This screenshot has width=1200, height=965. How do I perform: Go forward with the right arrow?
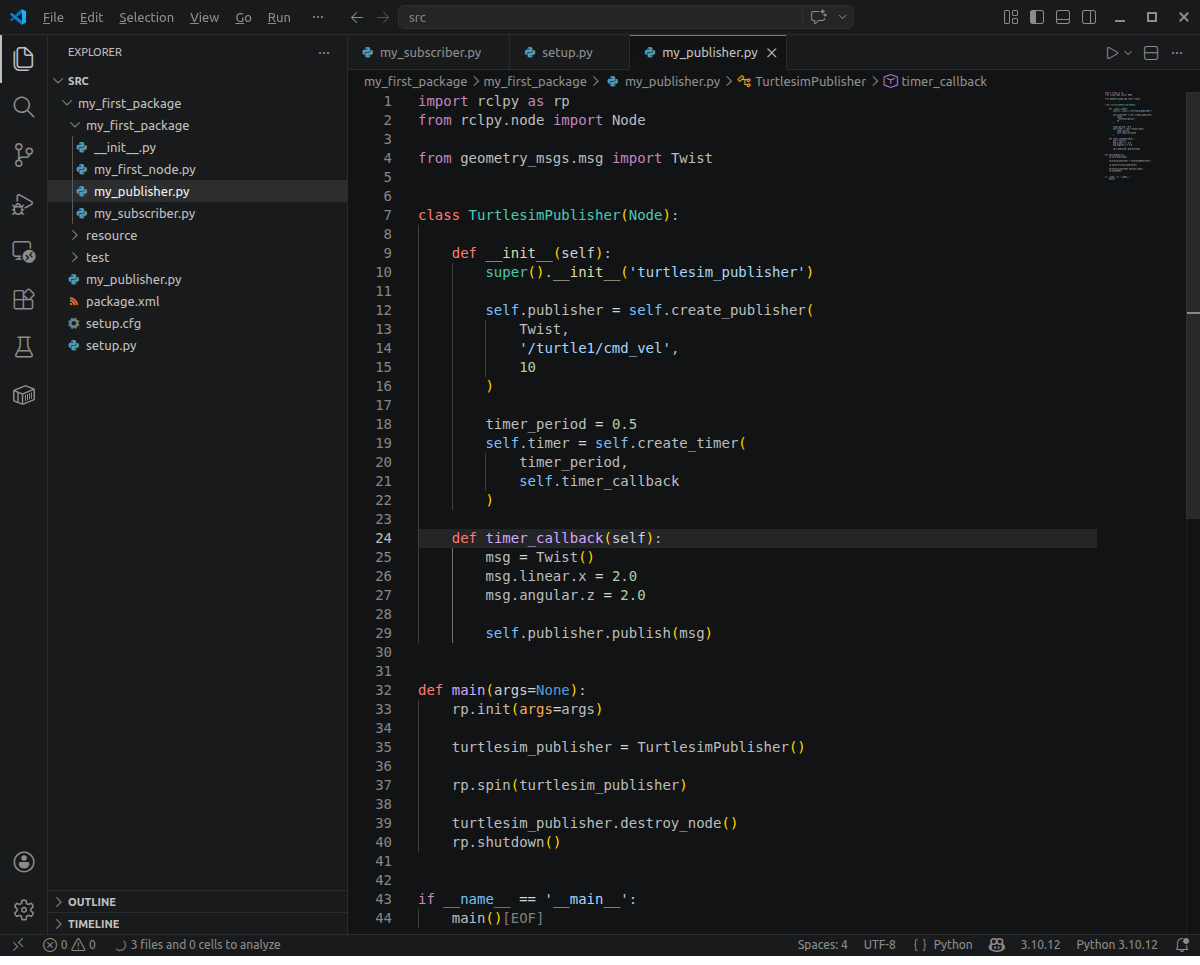(x=383, y=17)
